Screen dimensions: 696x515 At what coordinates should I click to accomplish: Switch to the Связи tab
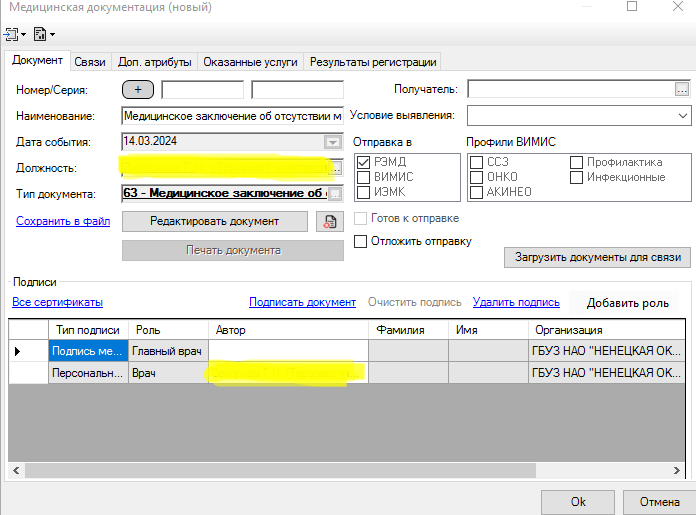coord(90,62)
